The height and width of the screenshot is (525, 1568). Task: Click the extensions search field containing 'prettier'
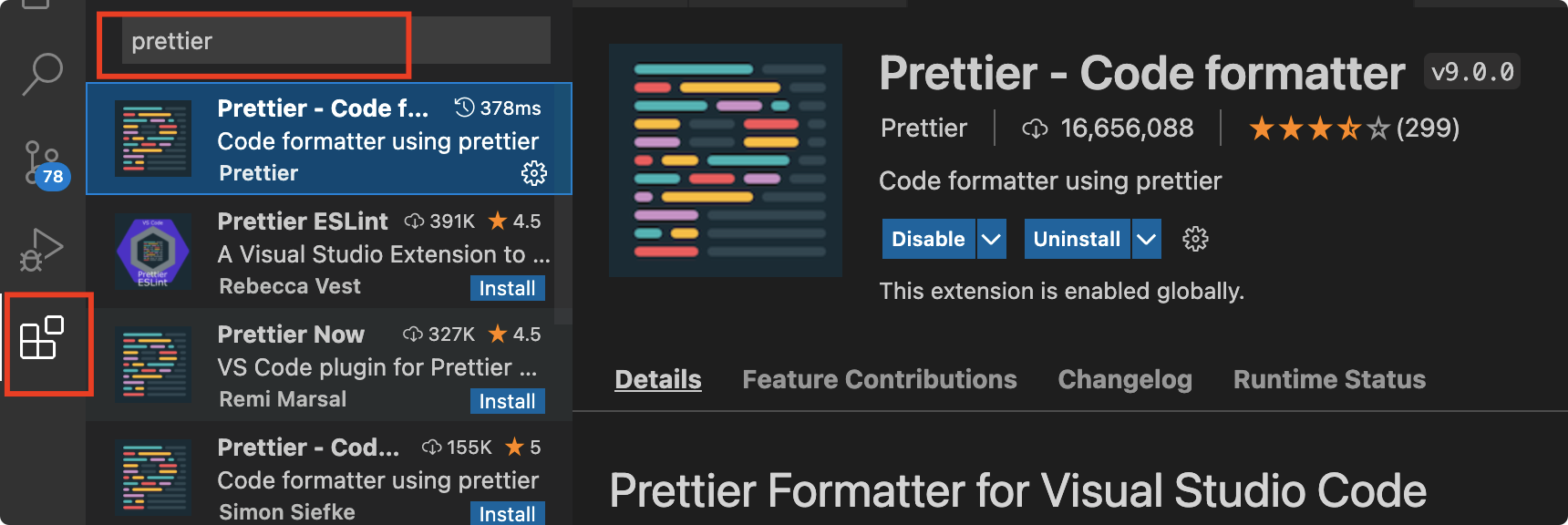[x=336, y=41]
